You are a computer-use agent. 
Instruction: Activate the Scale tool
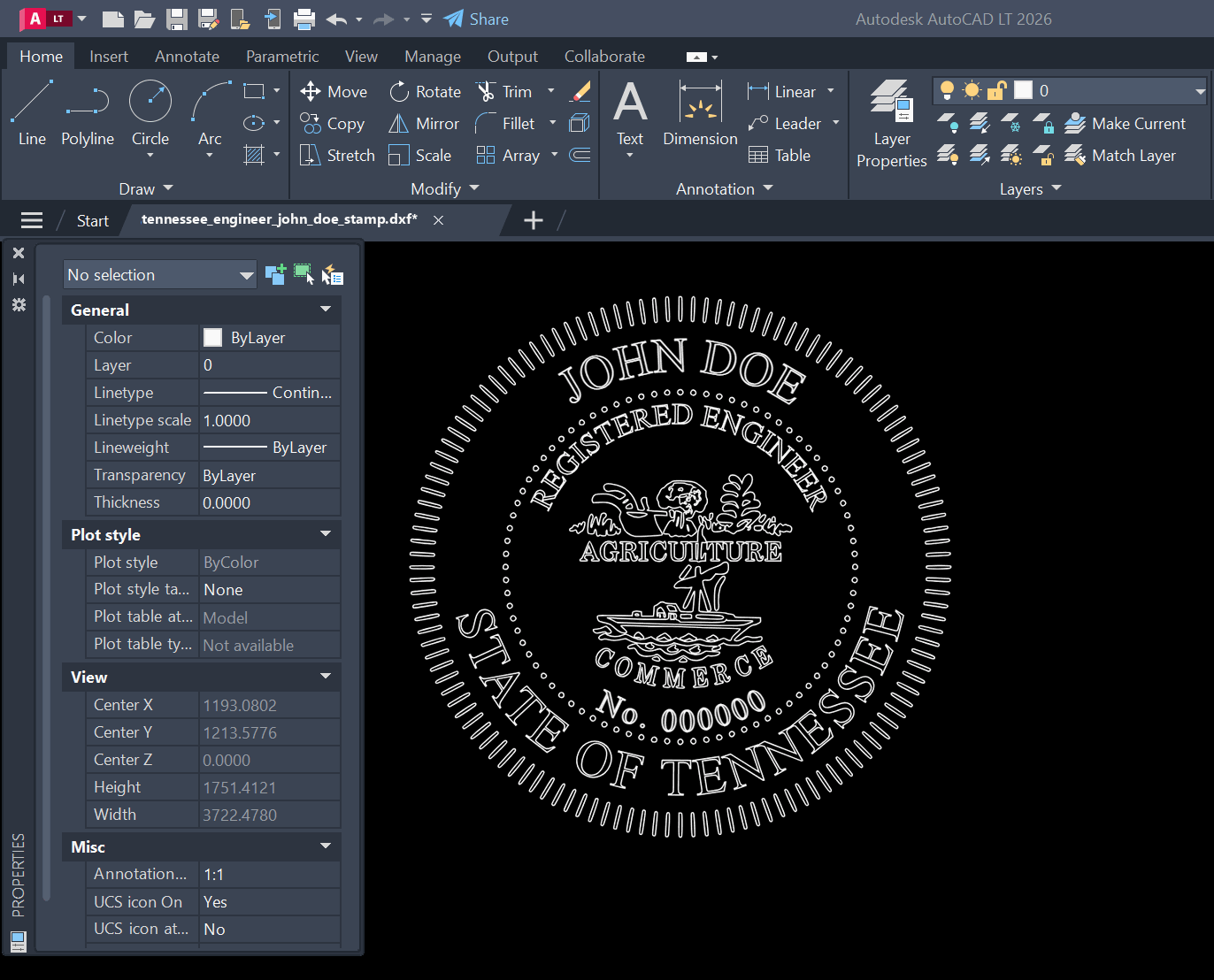[x=420, y=155]
